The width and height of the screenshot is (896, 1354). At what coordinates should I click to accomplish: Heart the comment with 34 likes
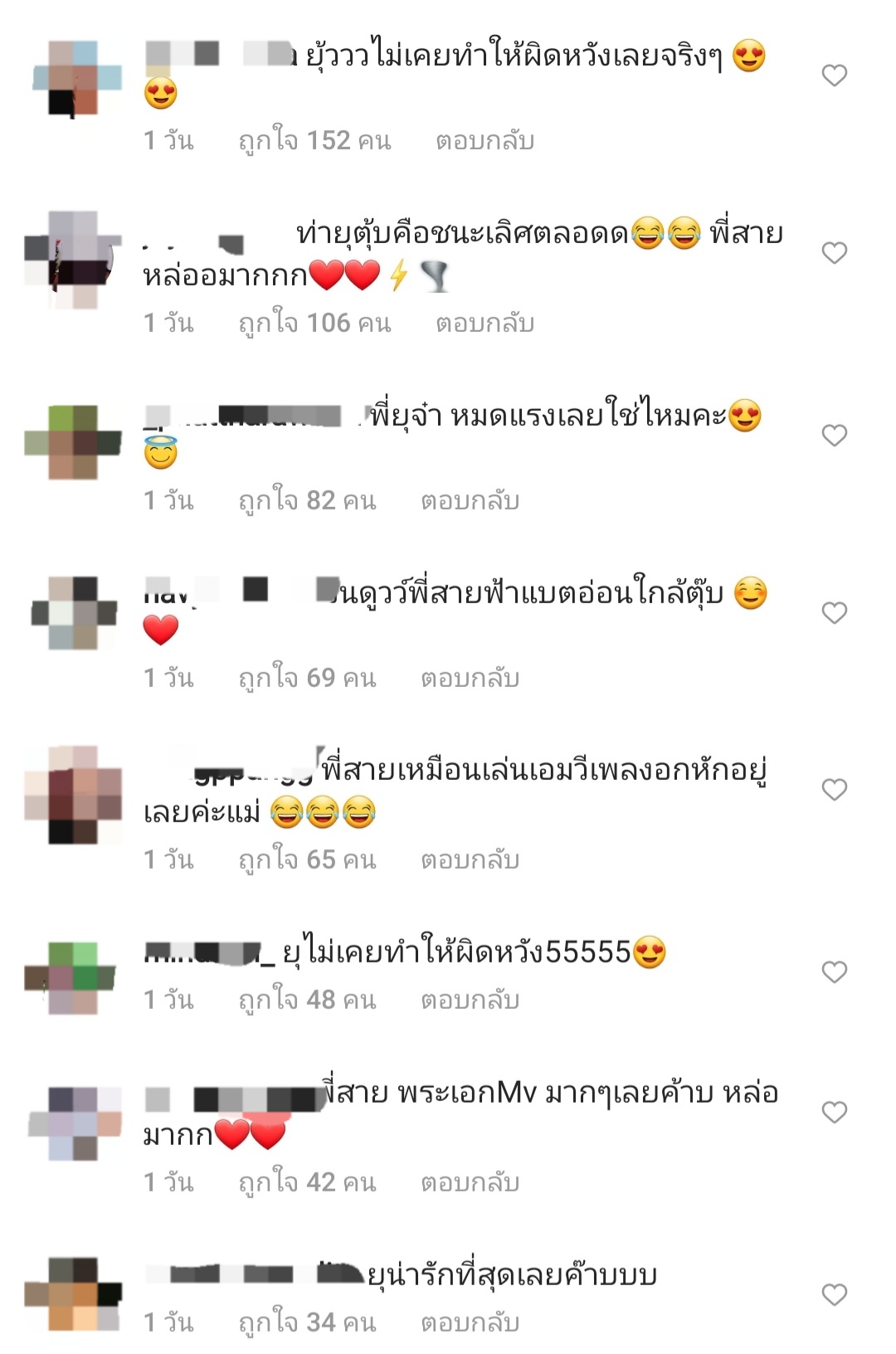(x=834, y=1295)
